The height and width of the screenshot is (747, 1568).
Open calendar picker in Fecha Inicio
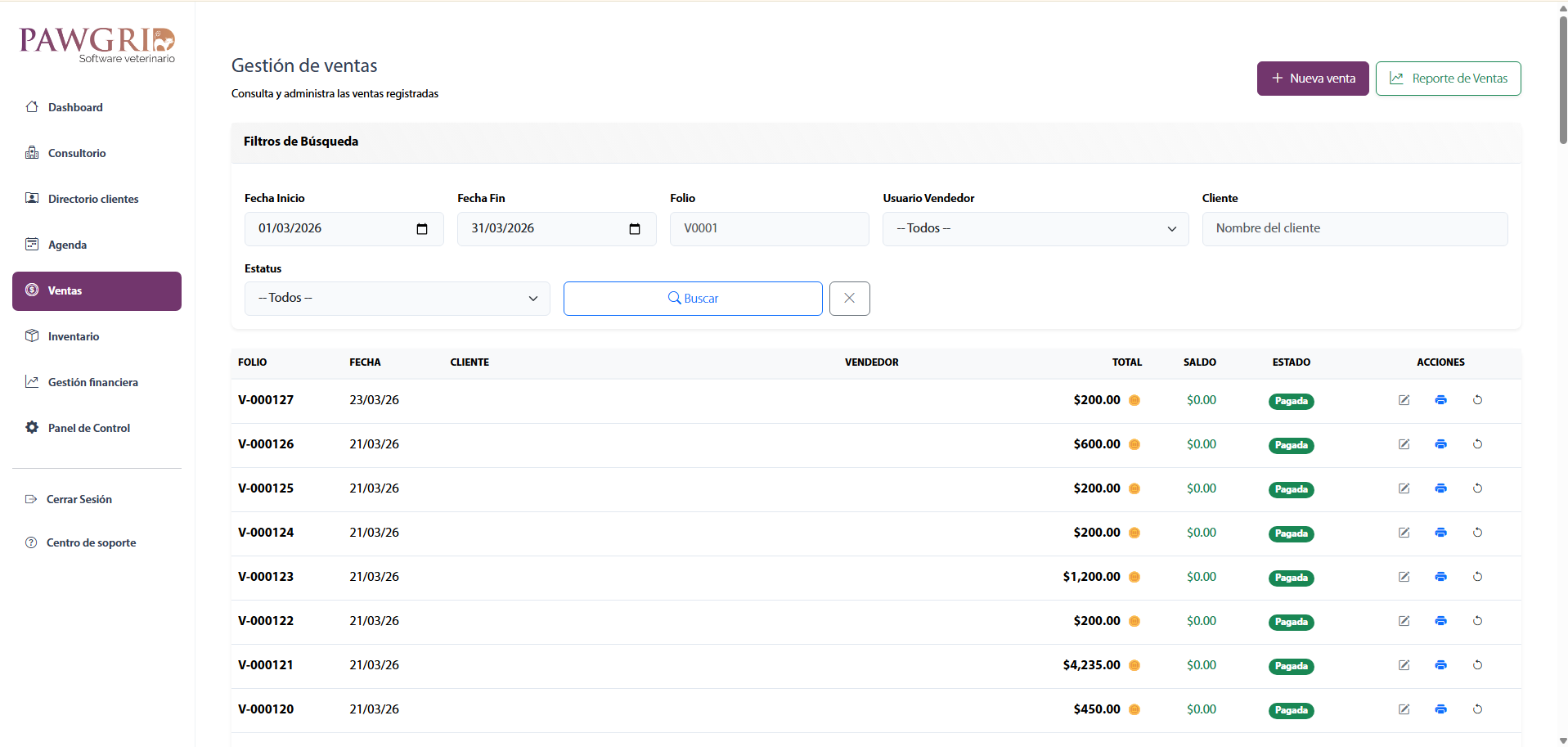click(x=422, y=229)
